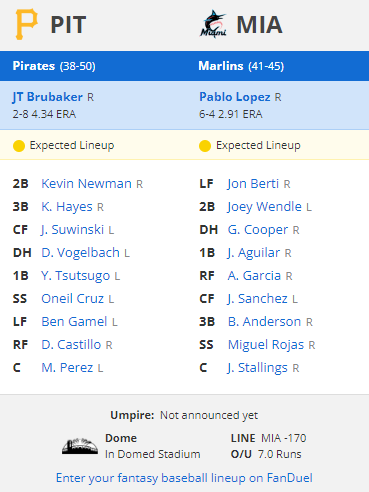
Task: Open Joey Wendle player link
Action: point(264,207)
